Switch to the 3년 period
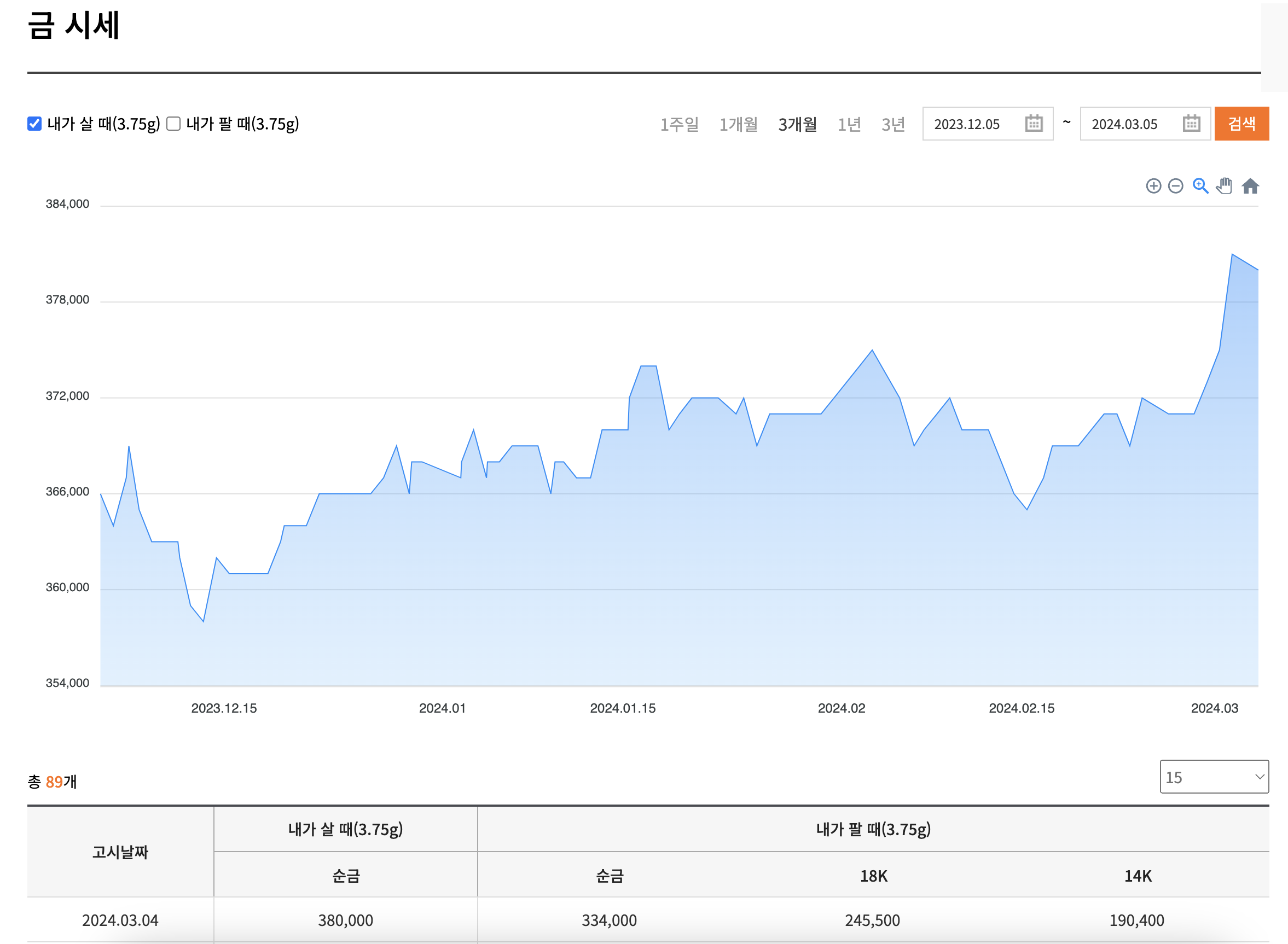 click(893, 124)
